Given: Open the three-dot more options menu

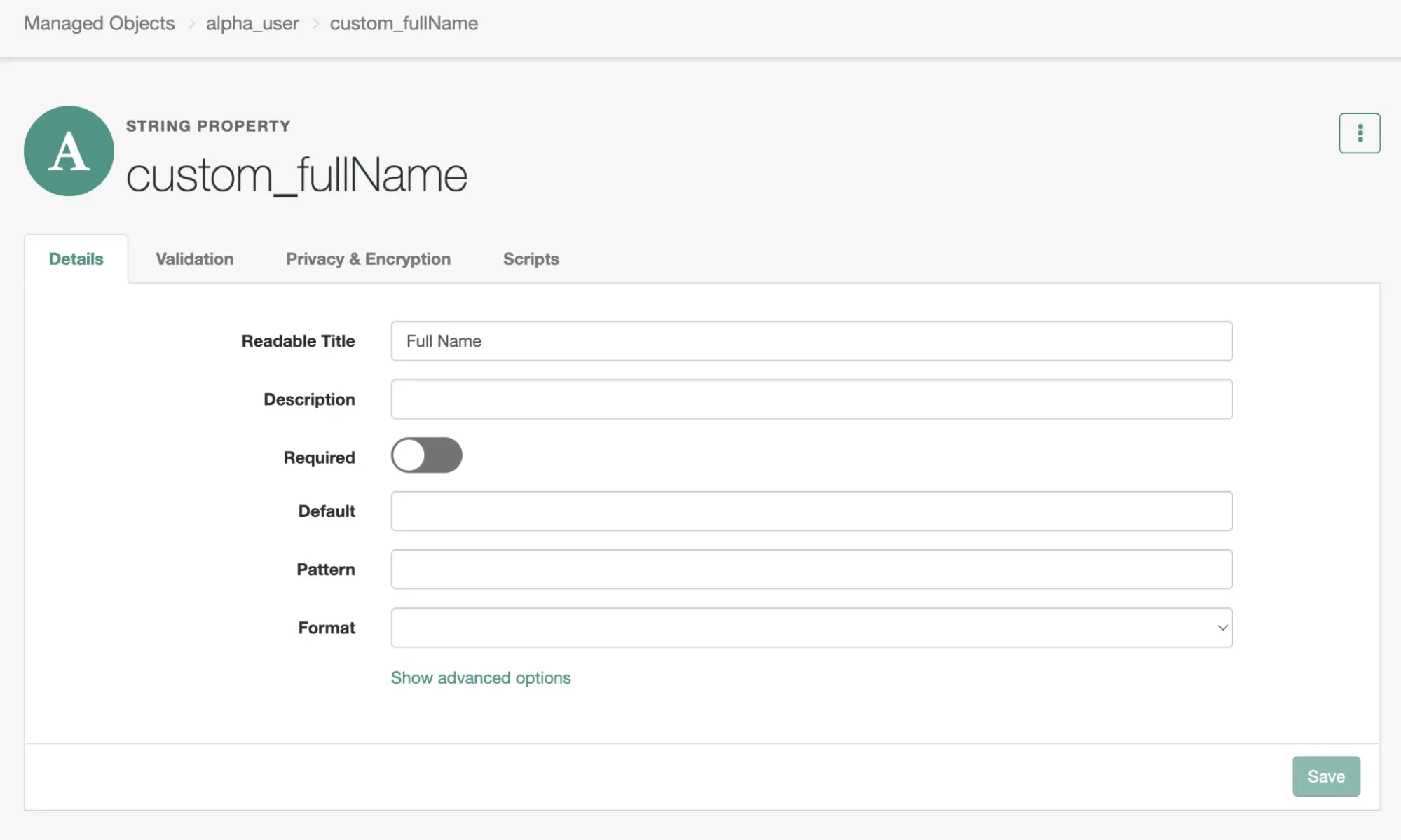Looking at the screenshot, I should click(x=1359, y=133).
